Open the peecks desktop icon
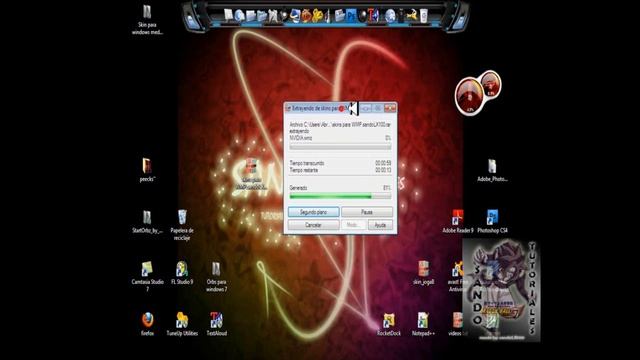 click(x=147, y=170)
